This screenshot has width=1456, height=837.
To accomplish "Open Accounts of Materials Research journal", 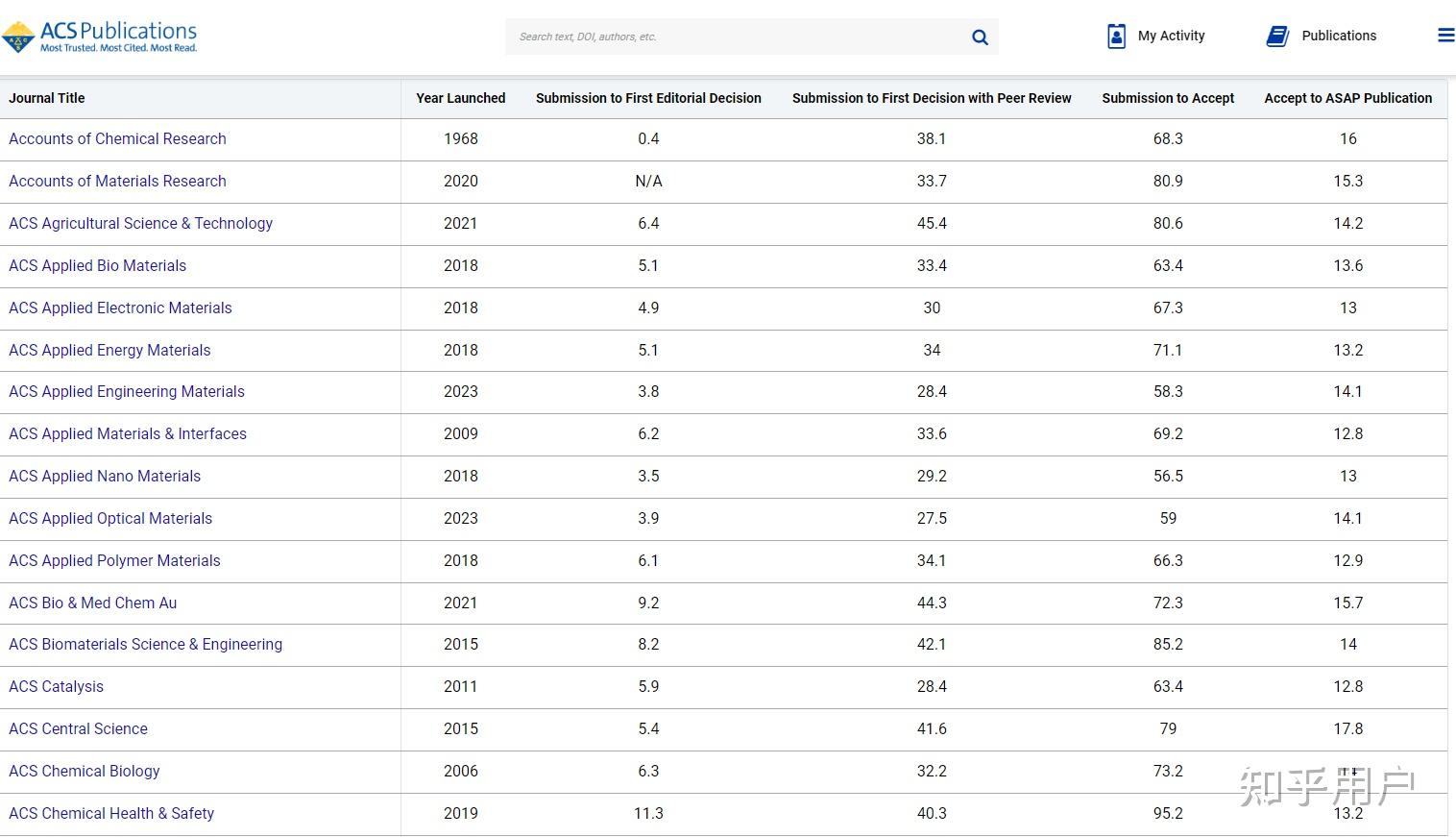I will click(117, 182).
